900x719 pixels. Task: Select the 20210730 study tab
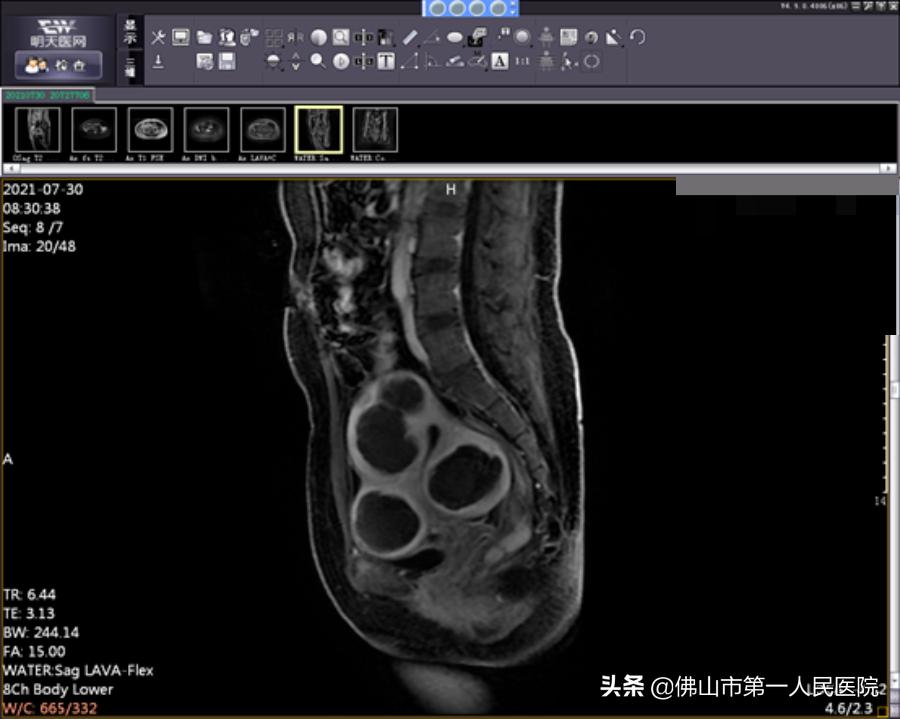[x=48, y=95]
